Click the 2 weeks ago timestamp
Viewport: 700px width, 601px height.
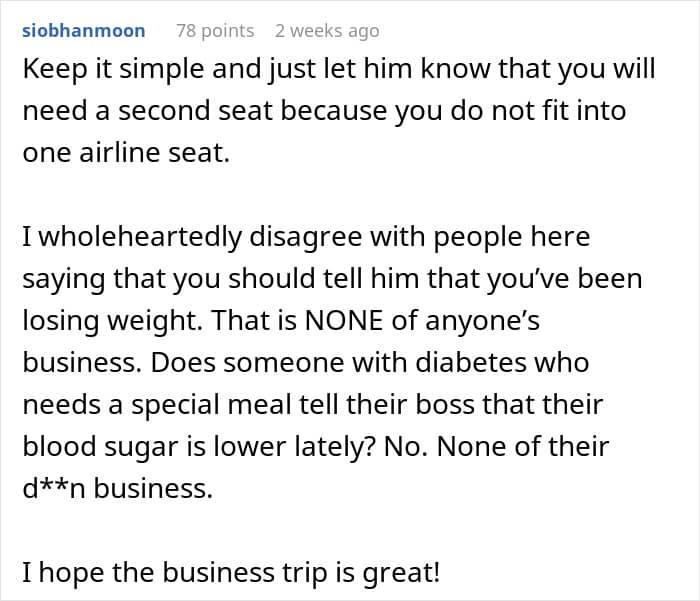[327, 31]
